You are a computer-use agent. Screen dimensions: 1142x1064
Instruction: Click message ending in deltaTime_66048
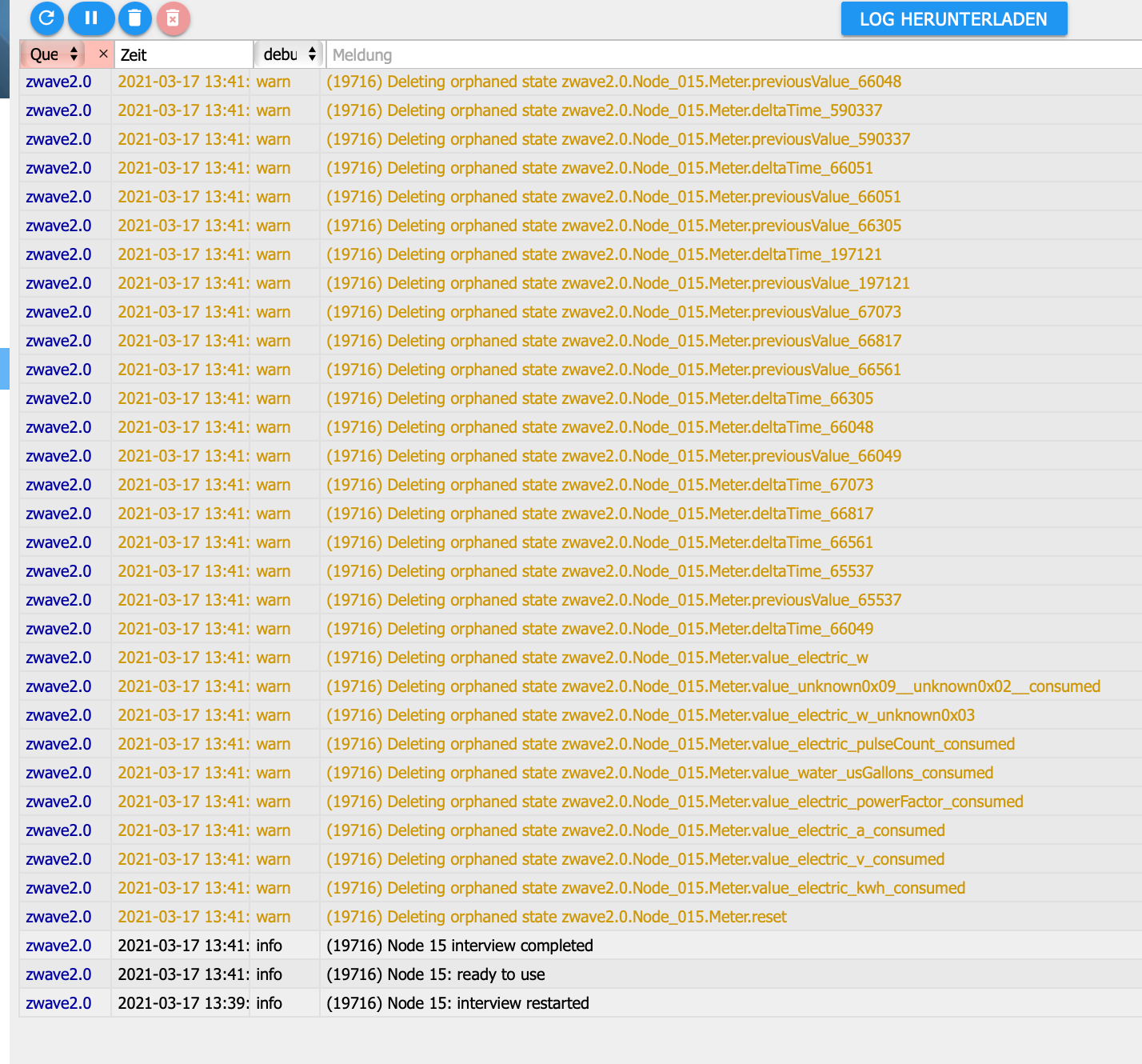pyautogui.click(x=600, y=427)
